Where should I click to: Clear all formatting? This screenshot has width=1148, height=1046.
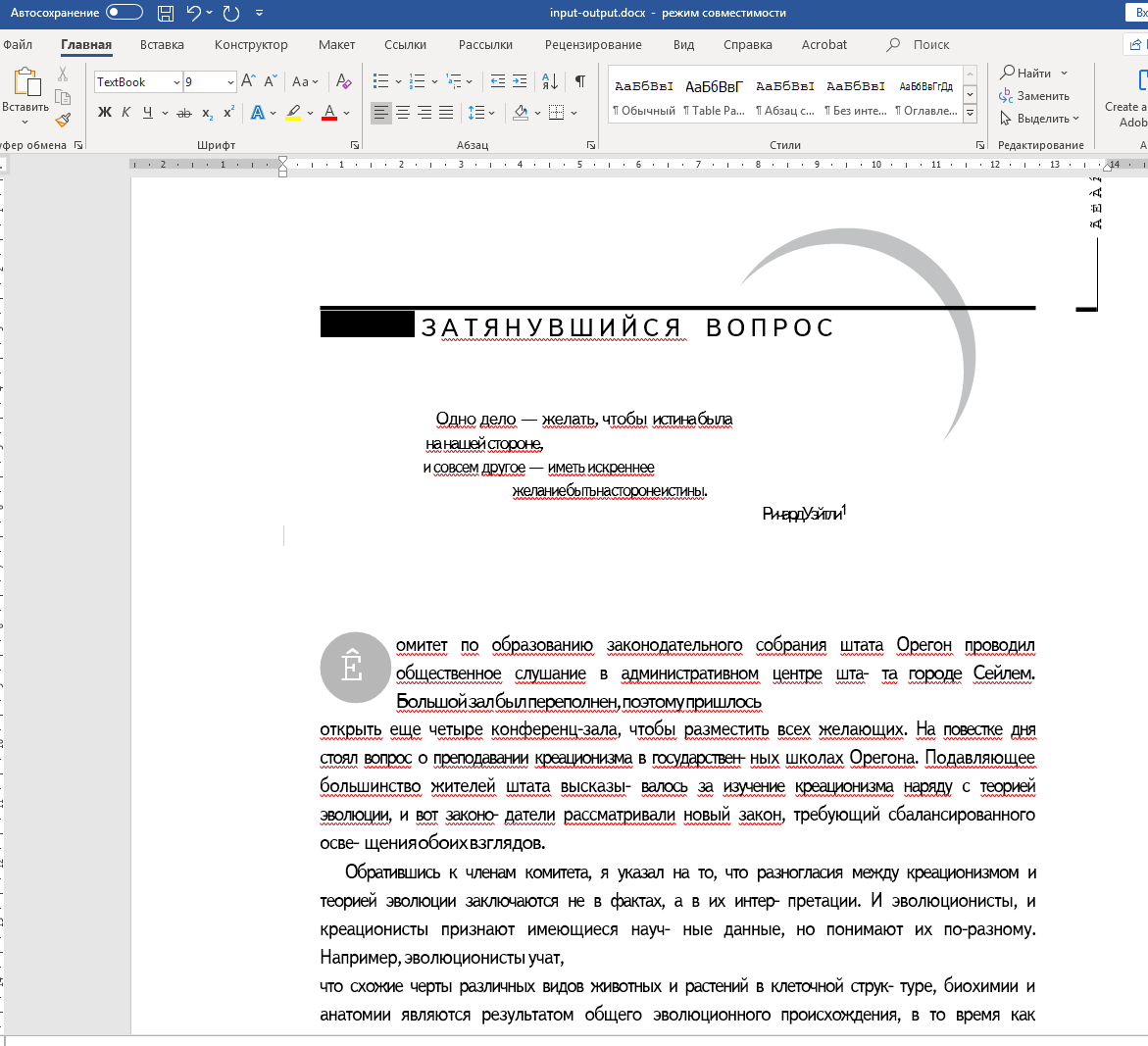click(x=343, y=81)
